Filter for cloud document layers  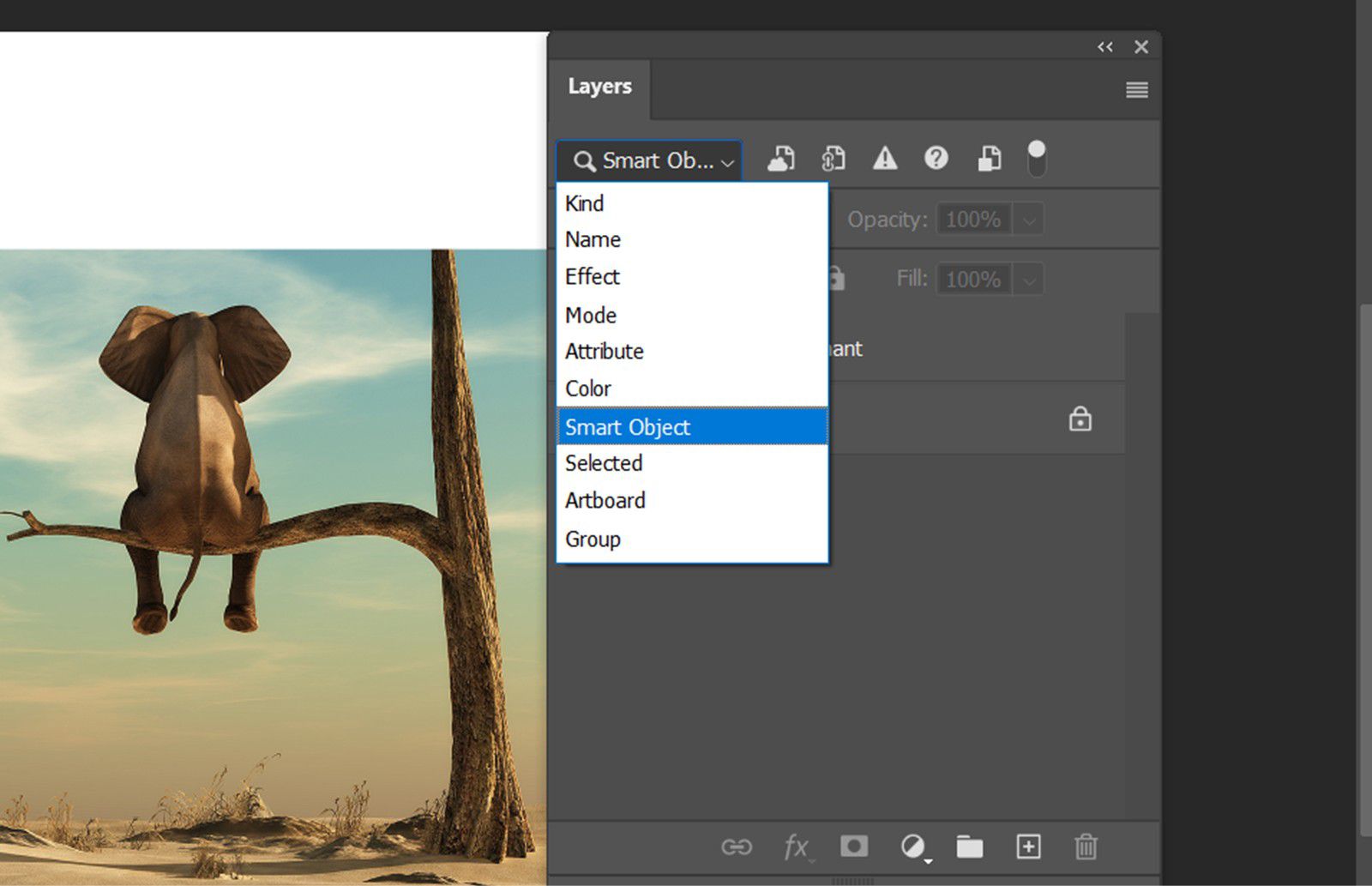pos(780,159)
